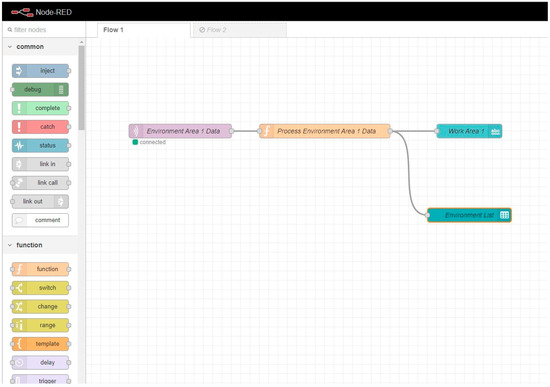
Task: Click input port of Work Area 1 node
Action: click(437, 131)
